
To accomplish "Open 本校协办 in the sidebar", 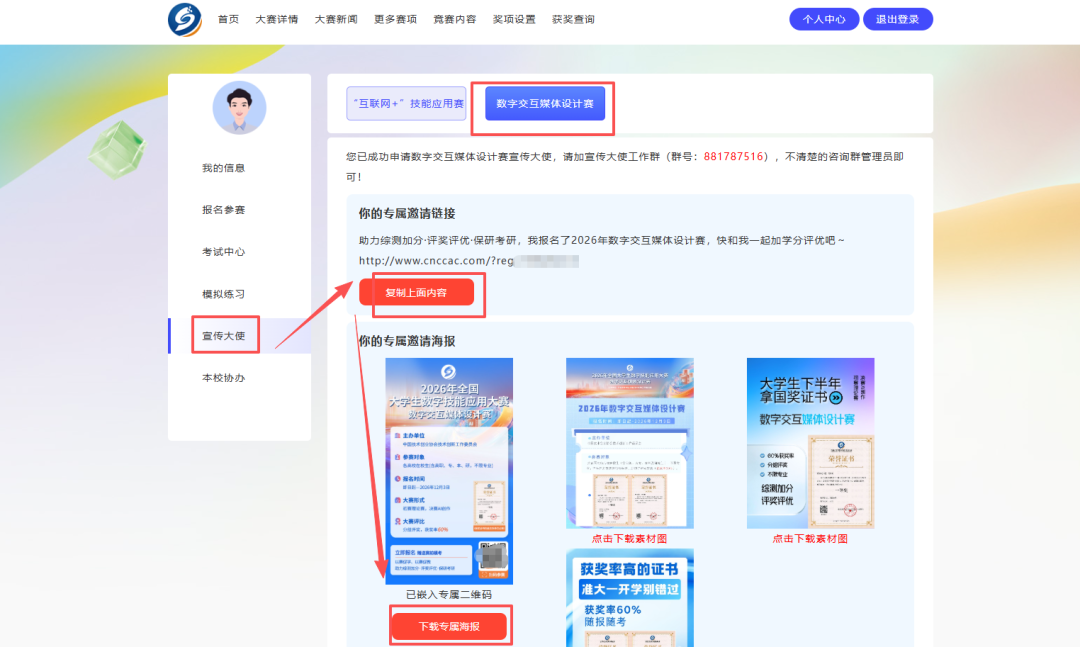I will tap(223, 378).
